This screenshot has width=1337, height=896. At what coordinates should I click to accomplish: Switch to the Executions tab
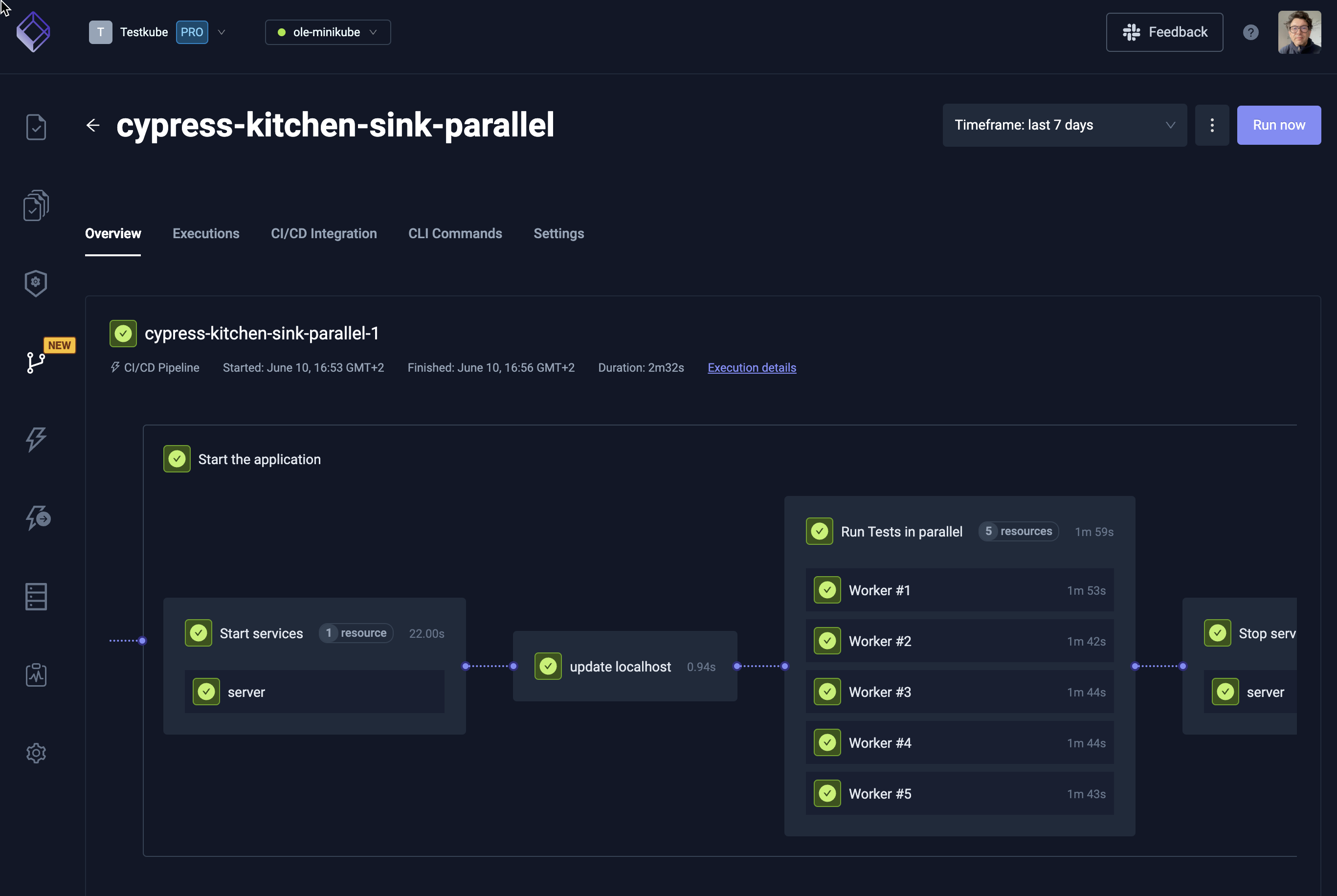coord(206,234)
